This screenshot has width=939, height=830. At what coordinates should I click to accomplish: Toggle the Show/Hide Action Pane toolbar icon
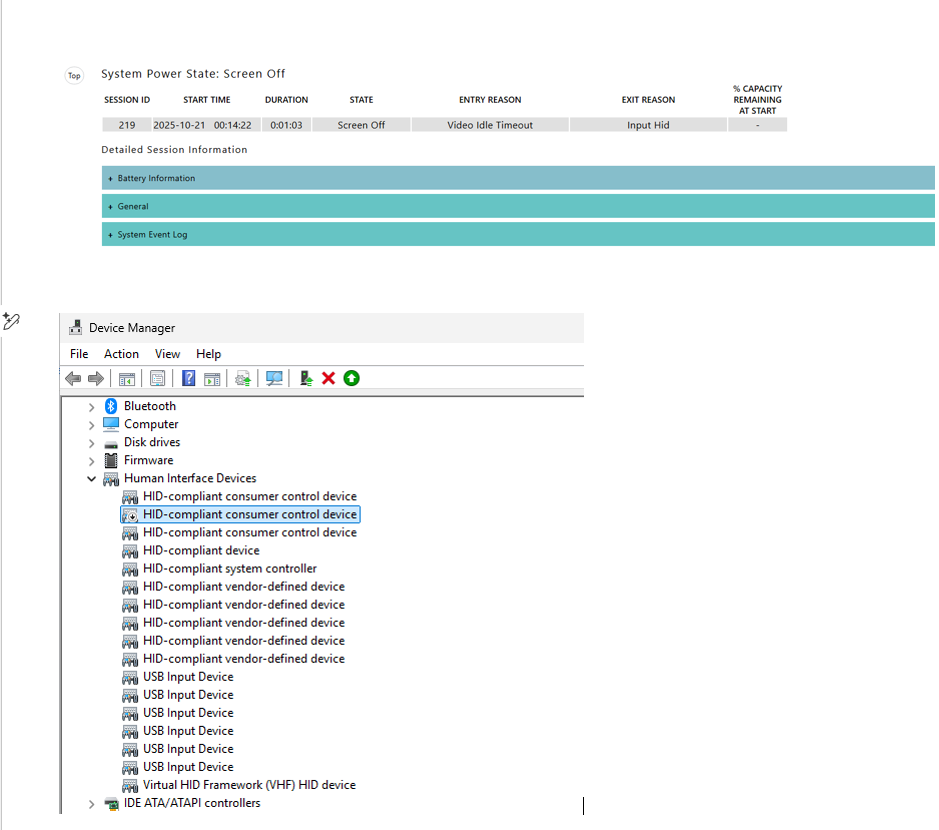point(212,378)
